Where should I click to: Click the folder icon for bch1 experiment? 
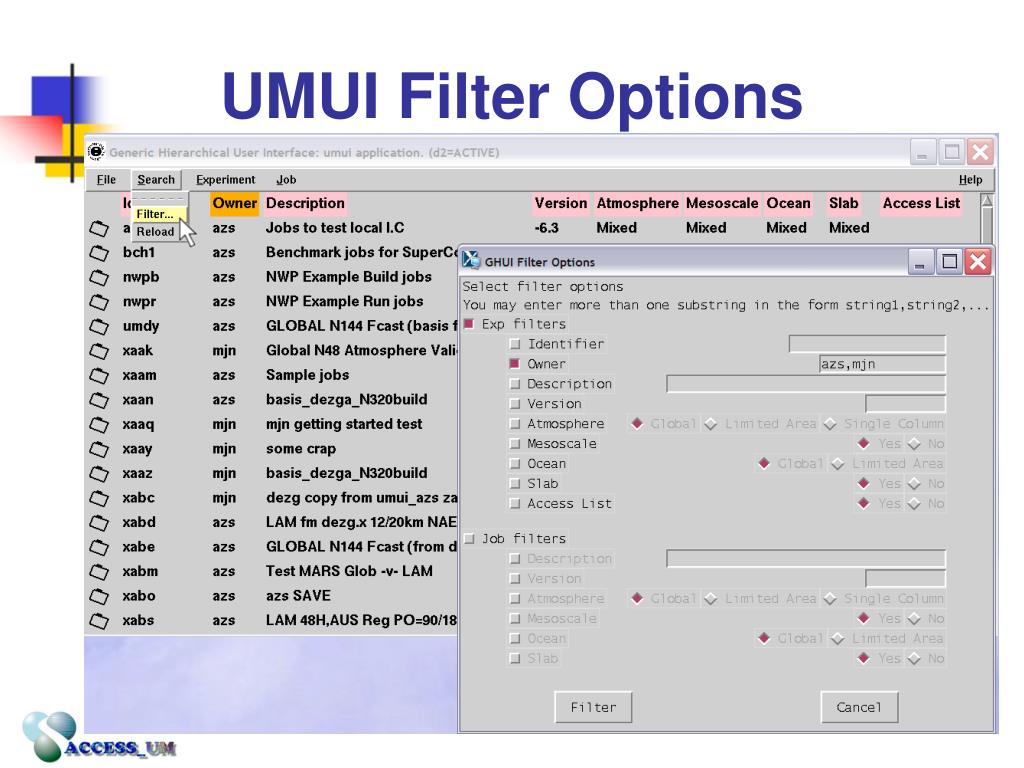coord(99,253)
